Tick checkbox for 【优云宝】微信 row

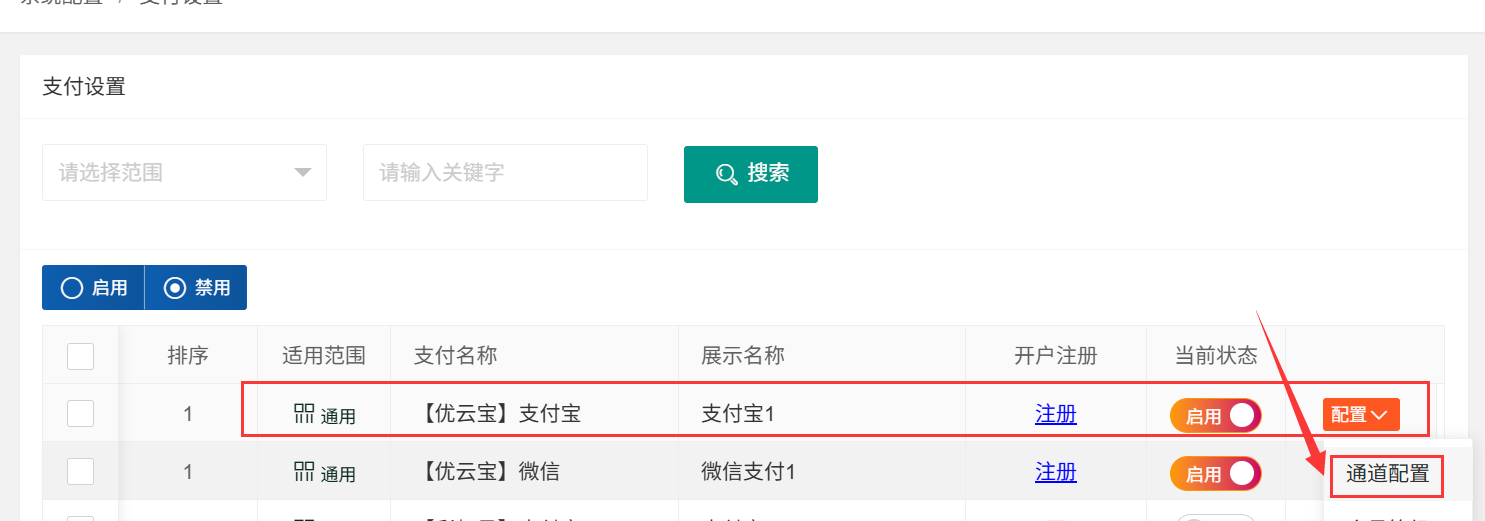80,472
